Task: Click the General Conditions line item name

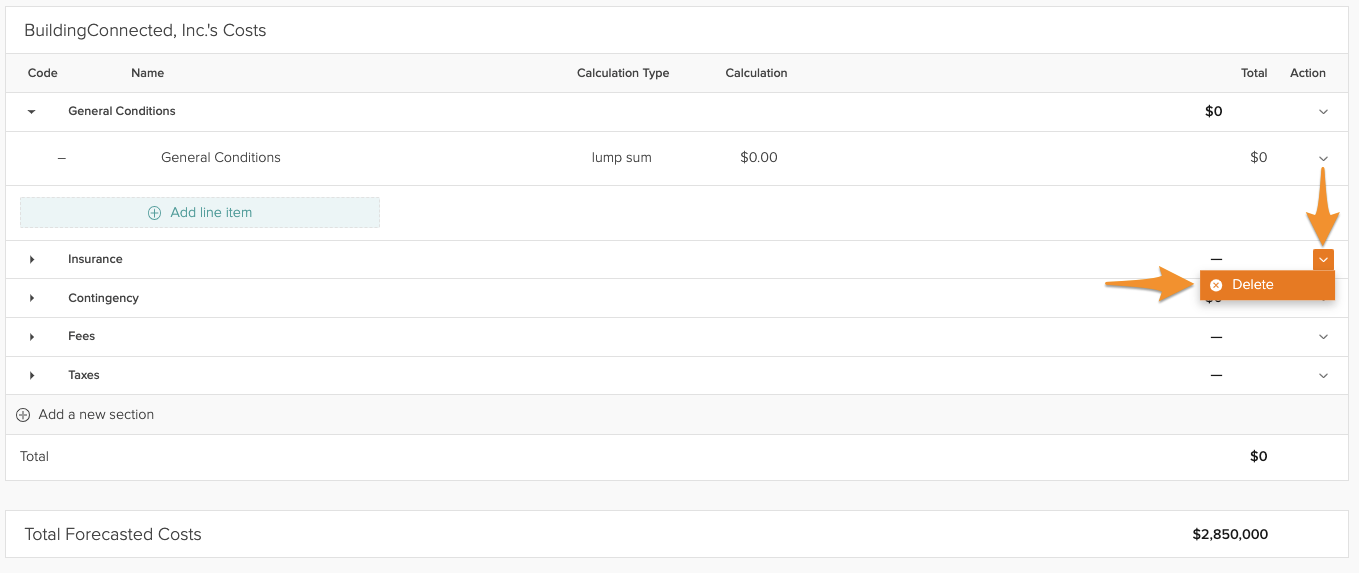Action: [220, 157]
